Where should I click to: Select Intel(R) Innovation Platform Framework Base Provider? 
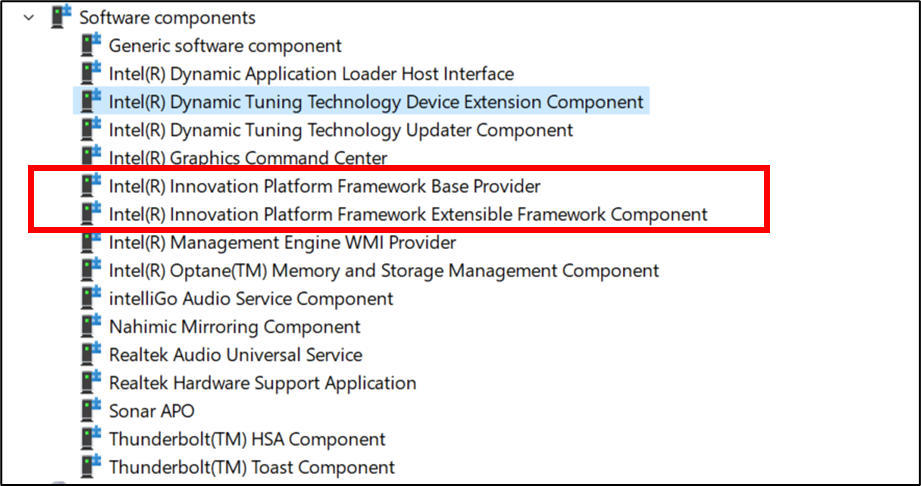click(x=324, y=186)
